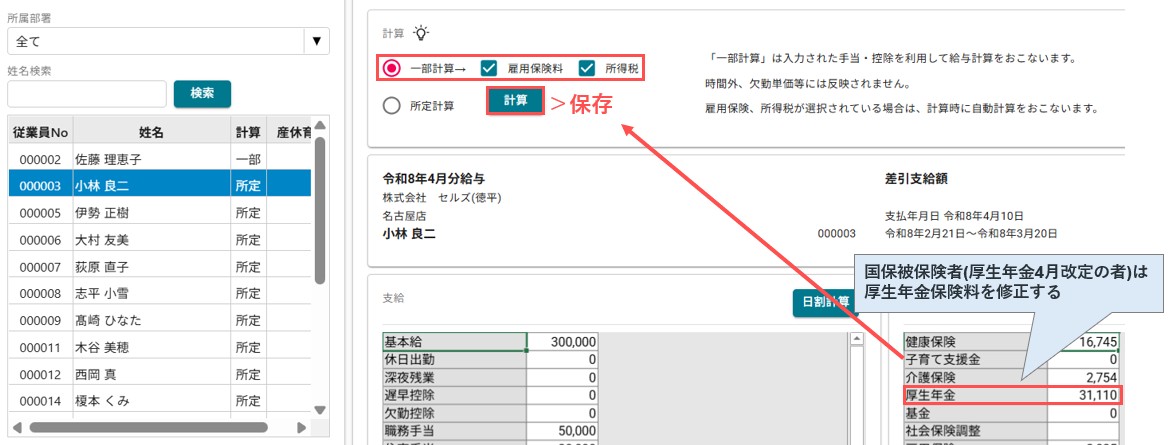Click the 子育て支援金 value cell
Image resolution: width=1170 pixels, height=445 pixels.
pyautogui.click(x=1084, y=359)
